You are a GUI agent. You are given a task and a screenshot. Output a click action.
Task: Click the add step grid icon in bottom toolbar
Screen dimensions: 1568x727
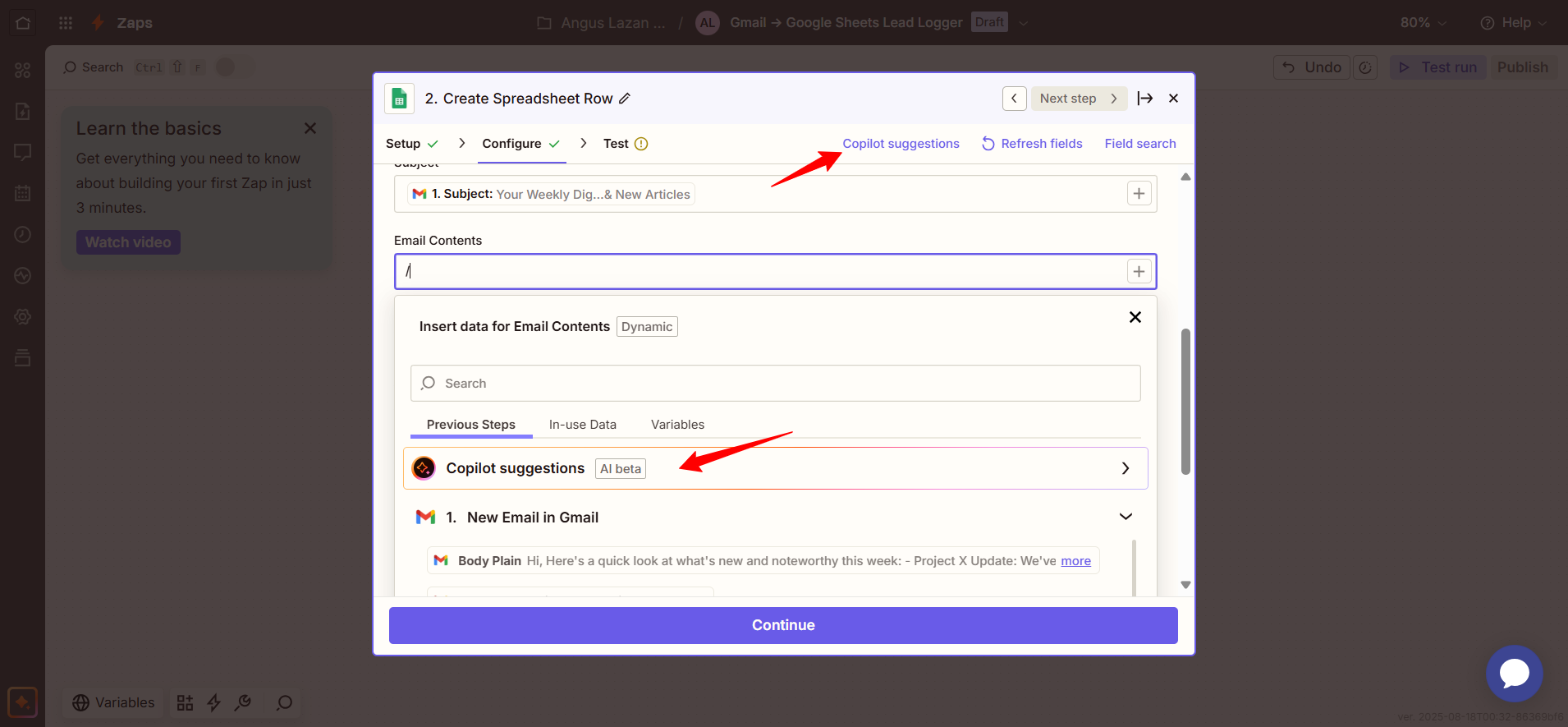(x=185, y=702)
